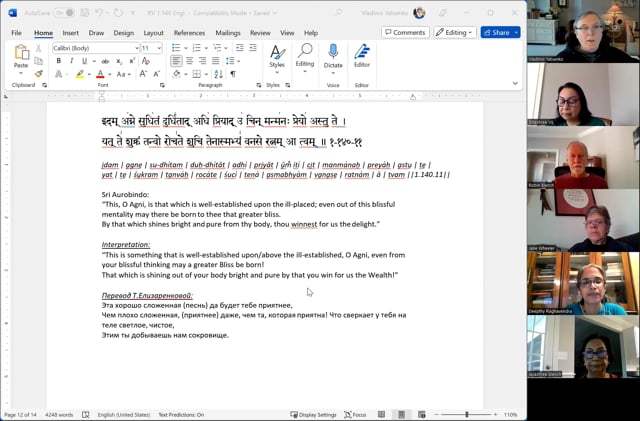Start Dictate with the microphone icon

333,53
